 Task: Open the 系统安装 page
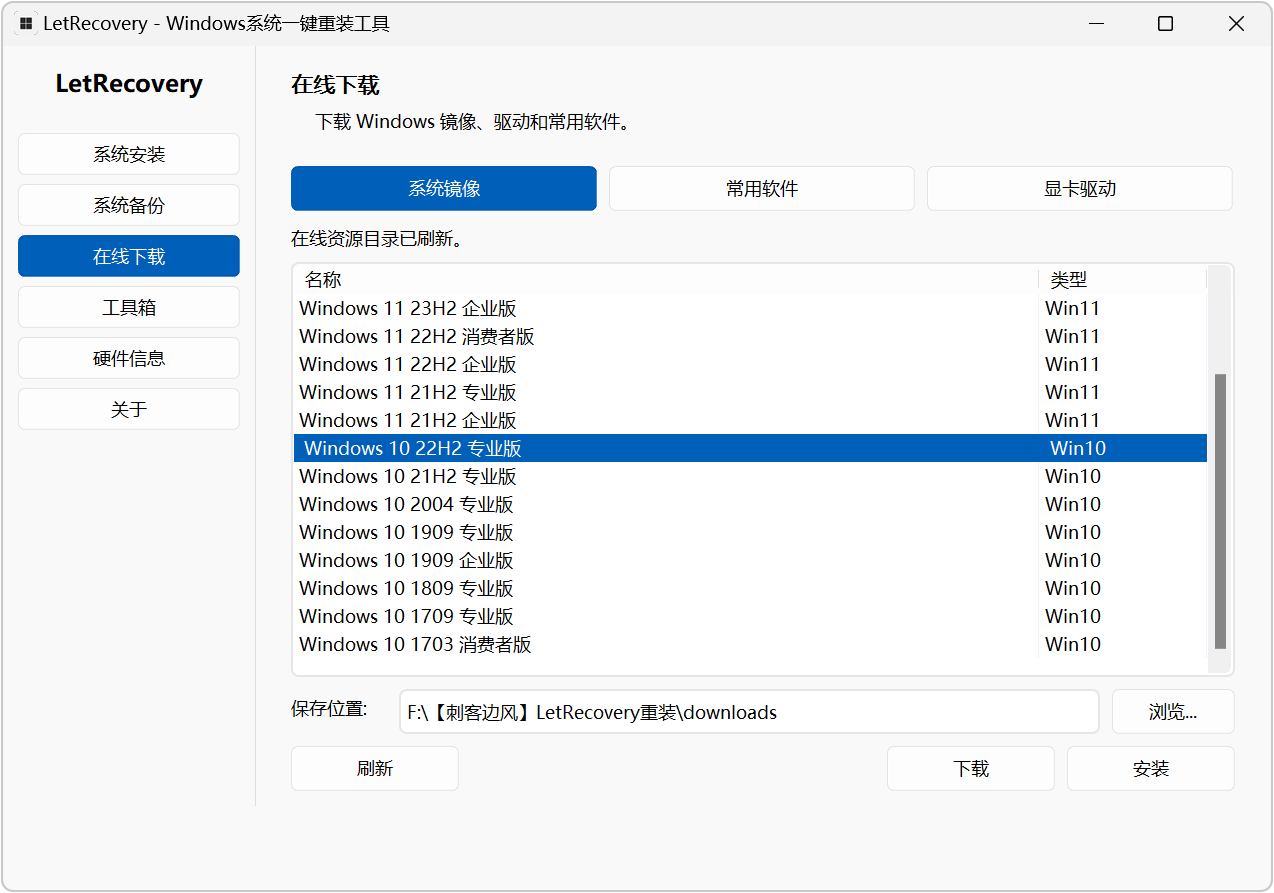pyautogui.click(x=129, y=154)
